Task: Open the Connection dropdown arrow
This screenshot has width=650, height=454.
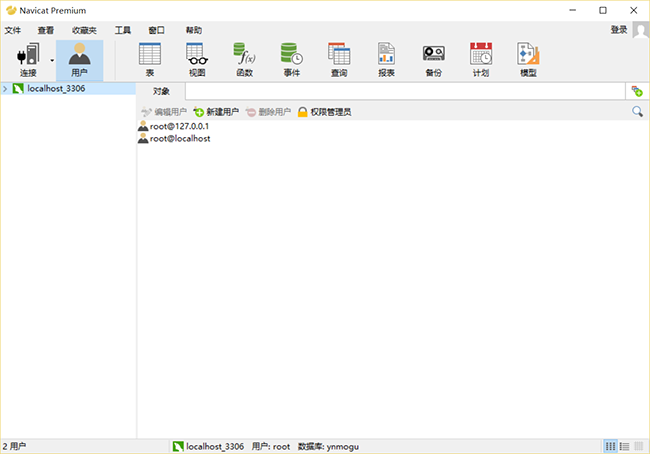Action: (52, 61)
